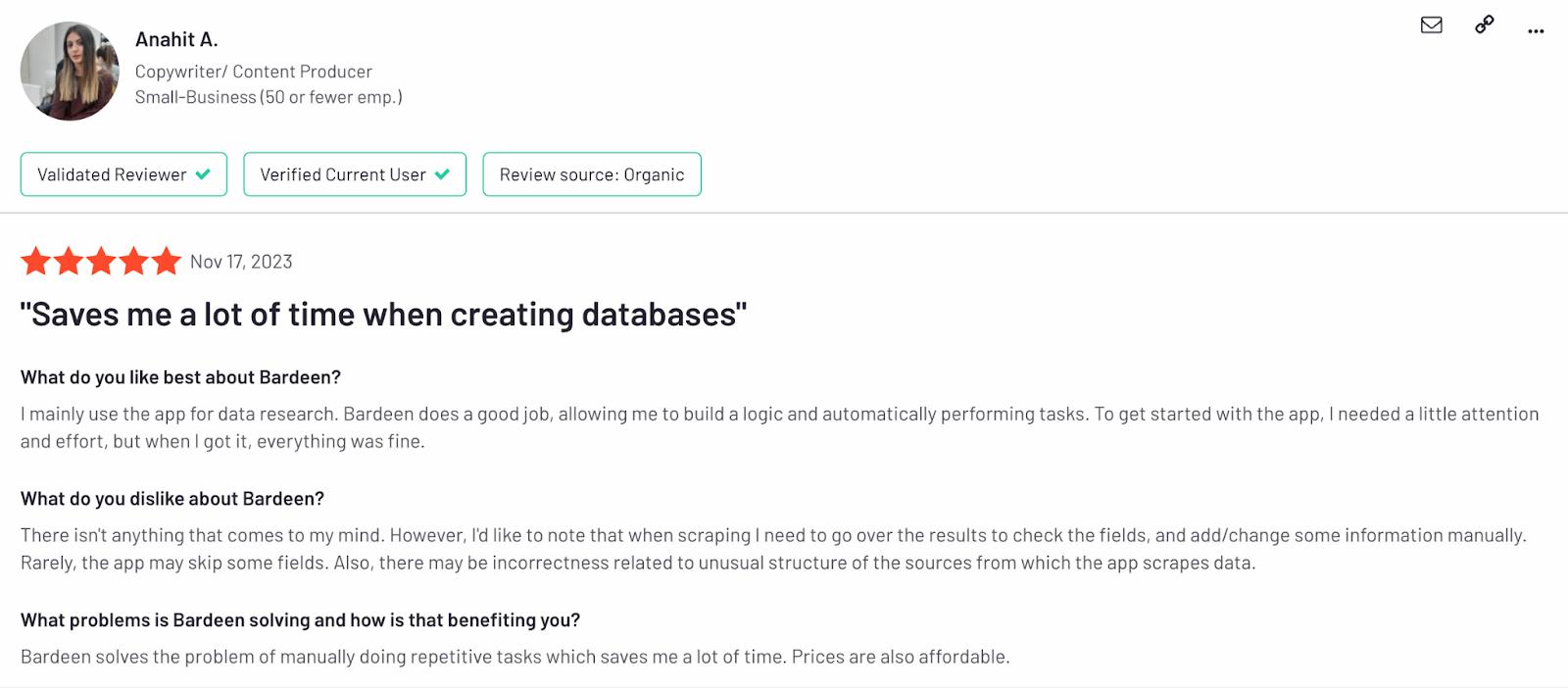Click the fifth rating star
This screenshot has width=1568, height=688.
point(167,262)
